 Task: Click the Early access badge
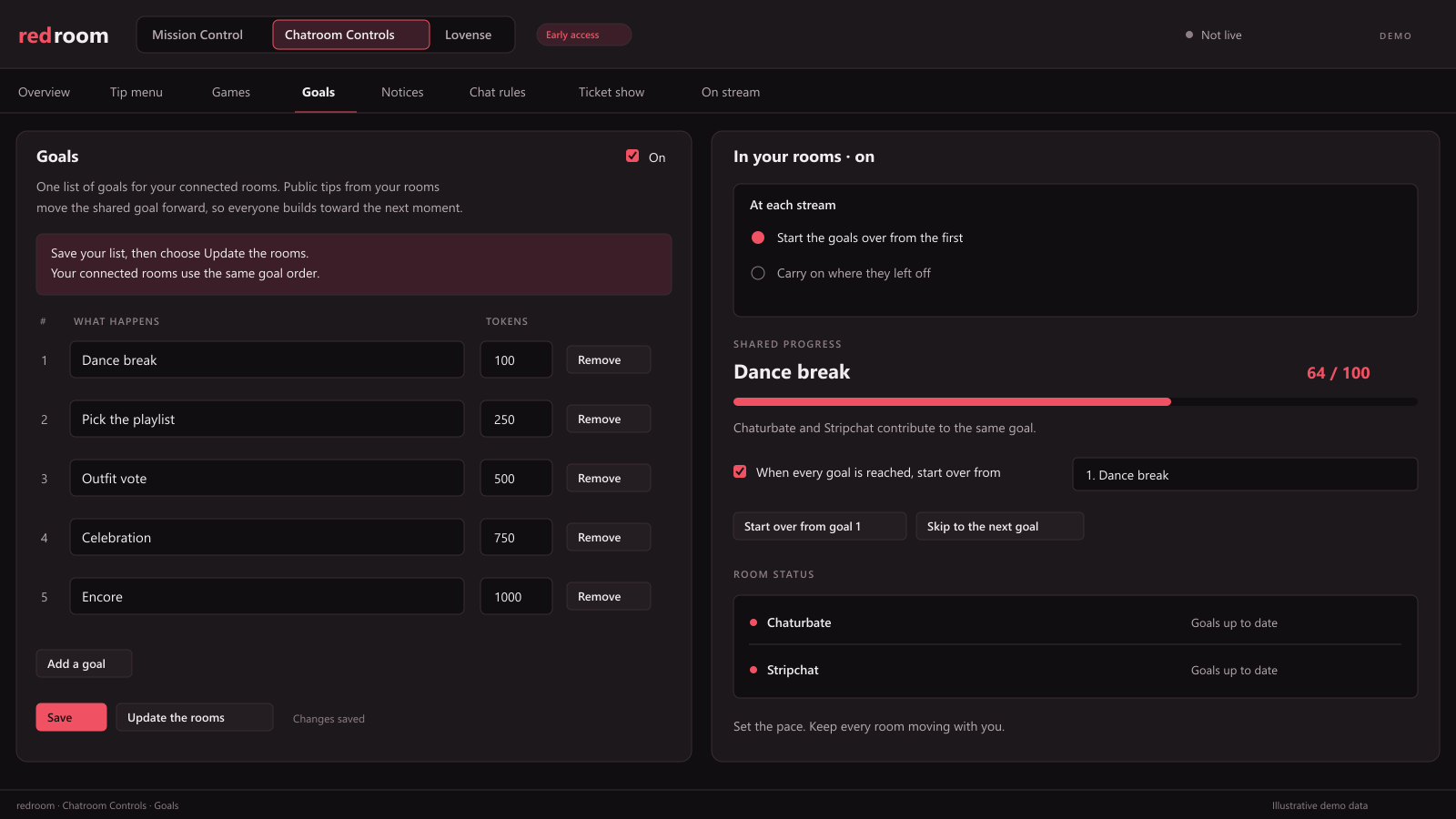point(583,35)
